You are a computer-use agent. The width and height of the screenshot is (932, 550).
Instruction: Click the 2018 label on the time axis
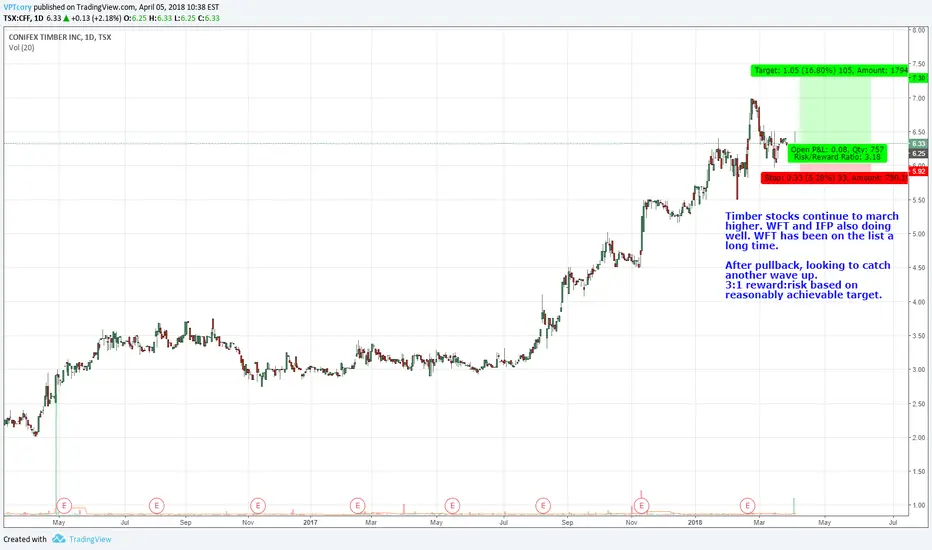(x=695, y=523)
